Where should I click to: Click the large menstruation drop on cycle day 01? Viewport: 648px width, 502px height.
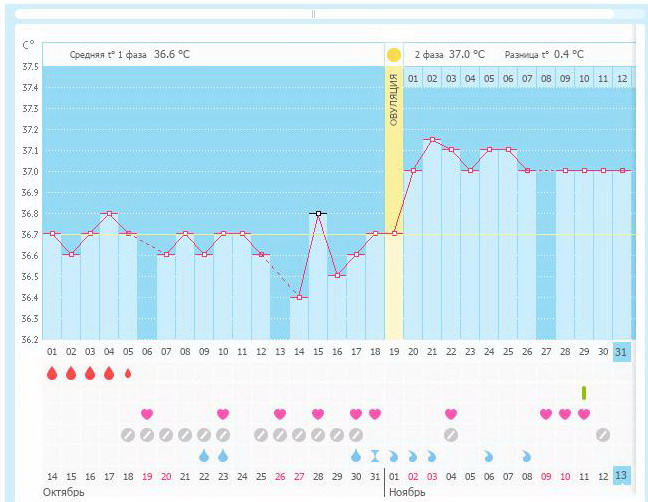tap(52, 374)
